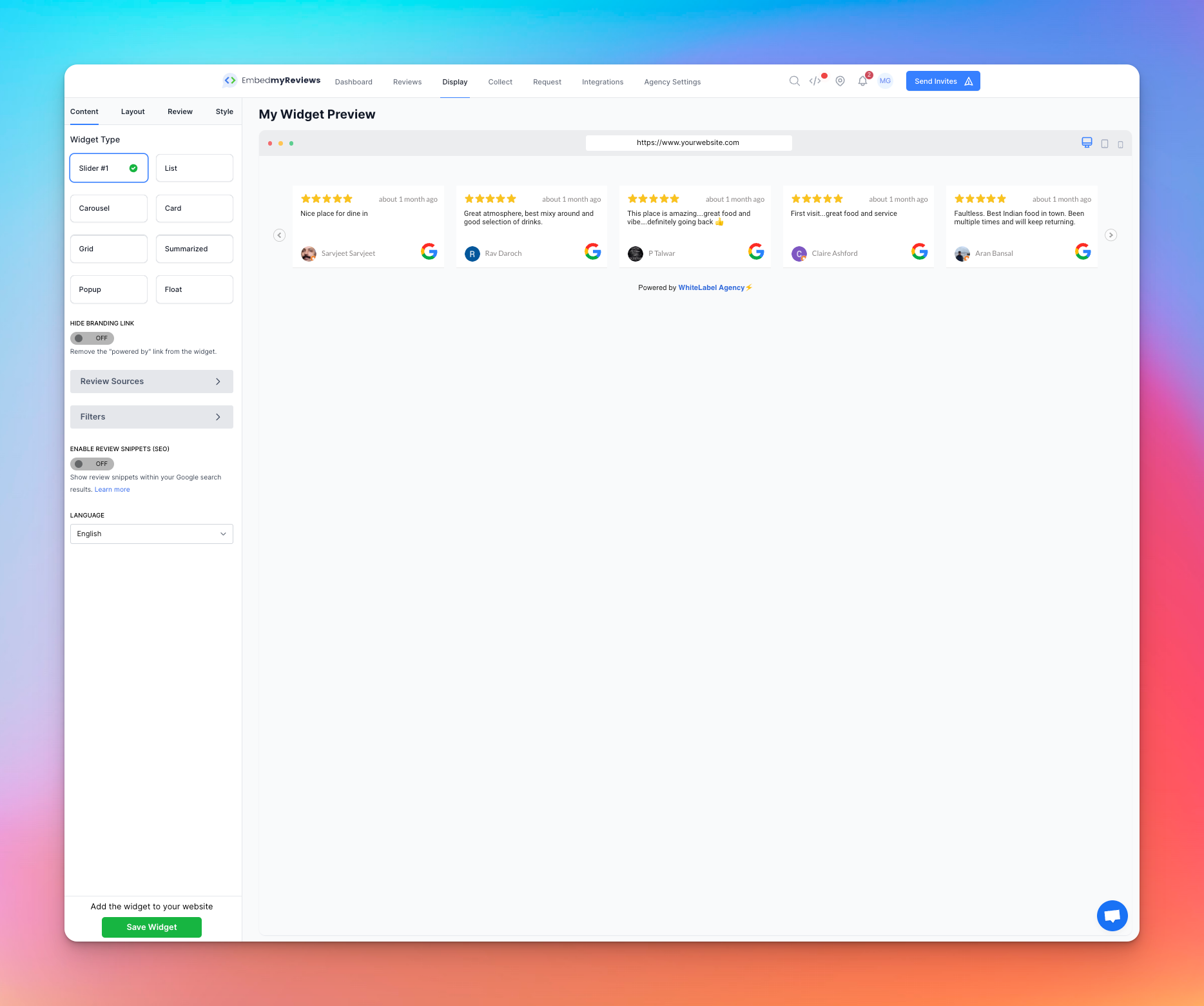
Task: Click review text 'Nice place for dine in'
Action: 334,213
